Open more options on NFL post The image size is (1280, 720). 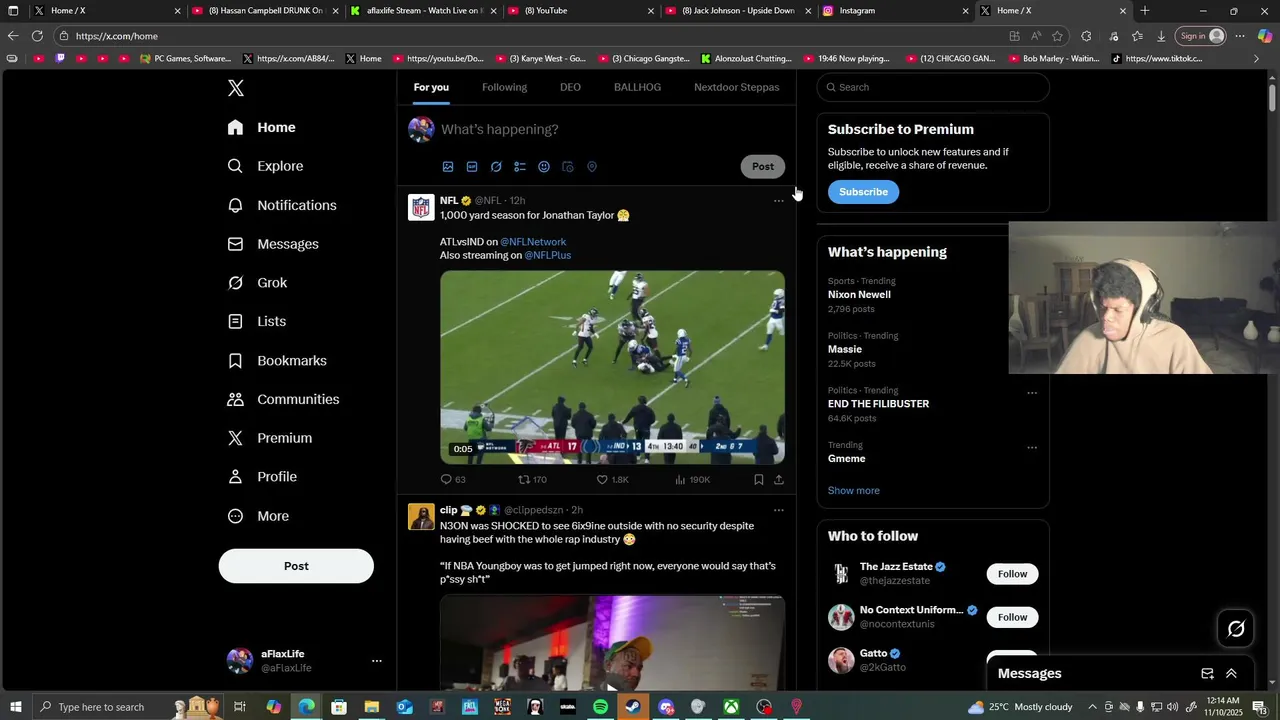click(x=779, y=201)
